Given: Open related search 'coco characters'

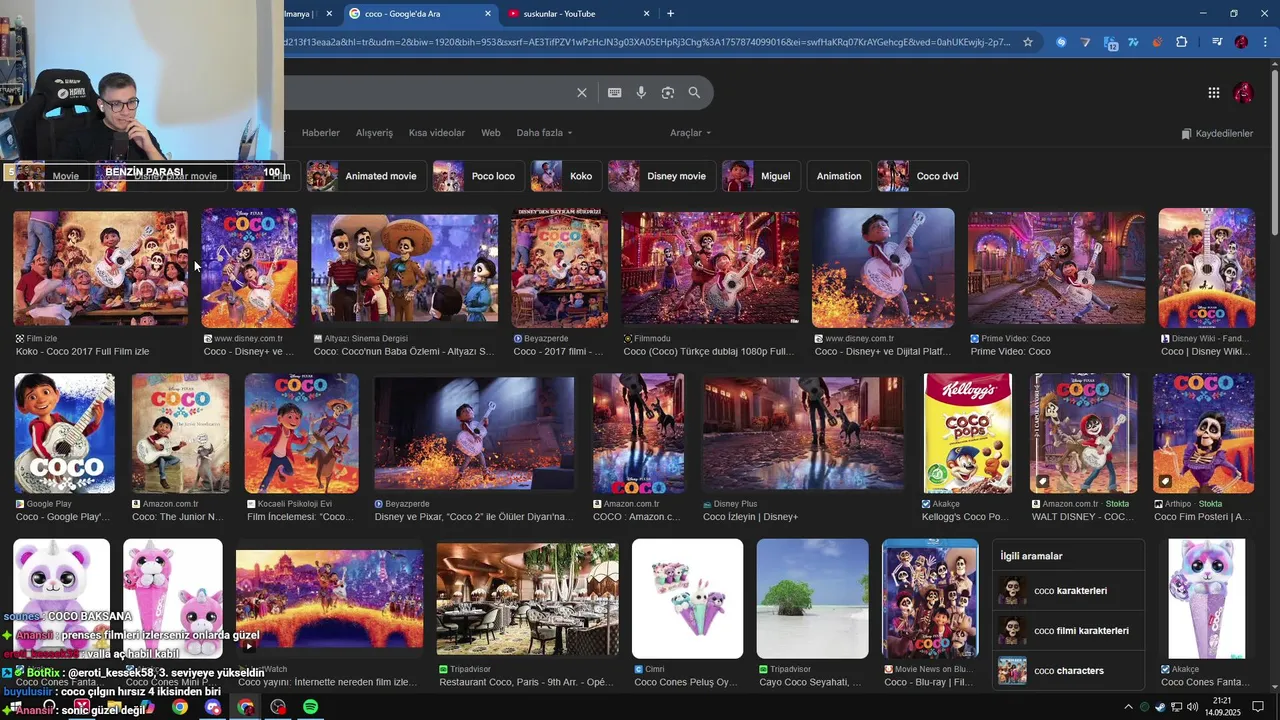Looking at the screenshot, I should tap(1069, 671).
